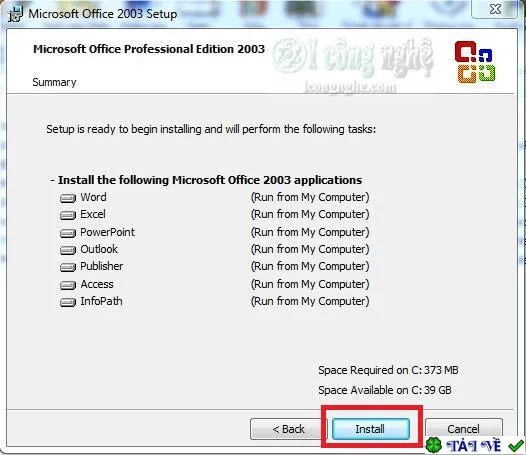Click the setup icon in title bar
Screen dimensions: 526x455
point(15,14)
